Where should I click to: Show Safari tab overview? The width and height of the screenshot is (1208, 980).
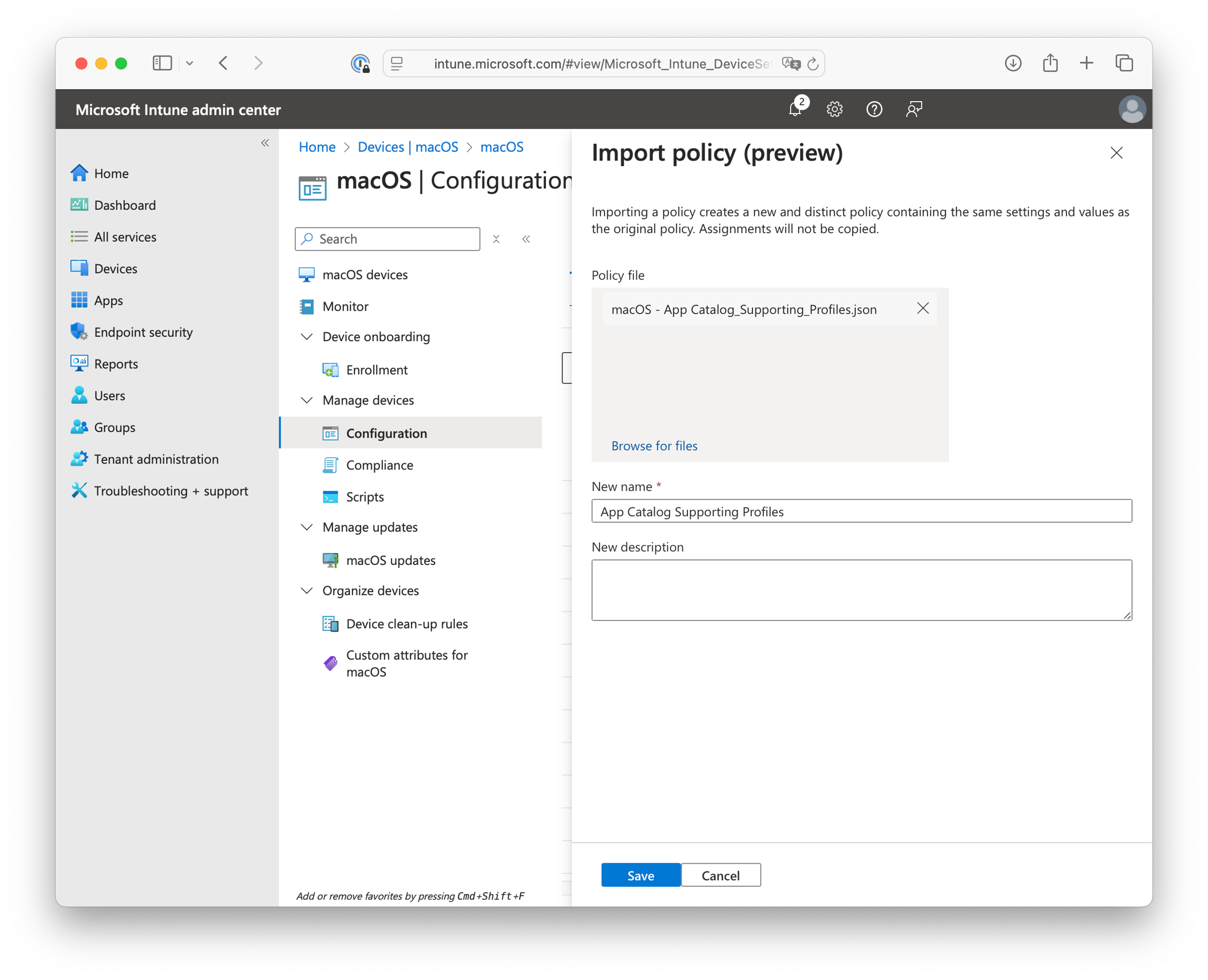(1124, 63)
